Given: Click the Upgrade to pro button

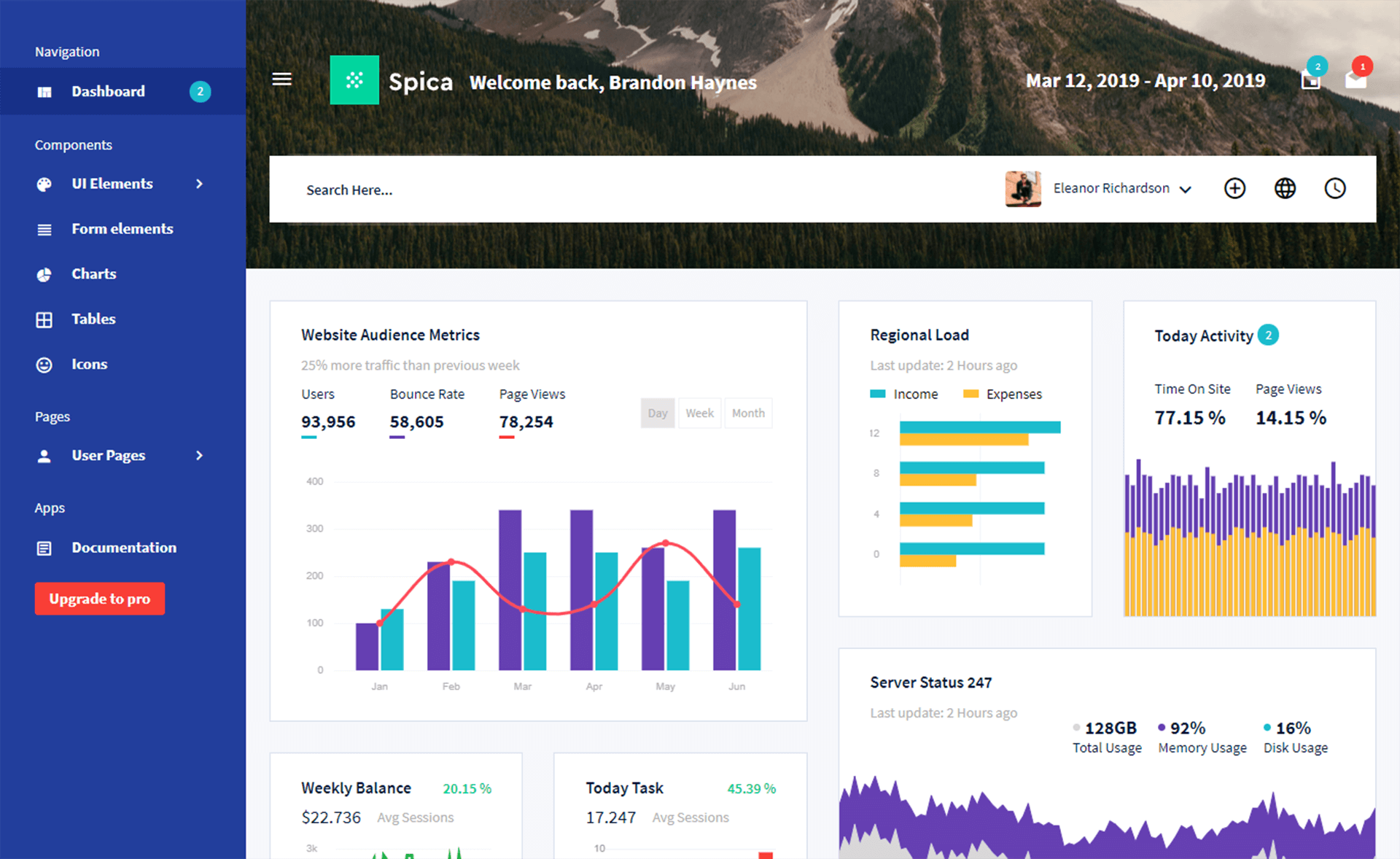Looking at the screenshot, I should 98,599.
